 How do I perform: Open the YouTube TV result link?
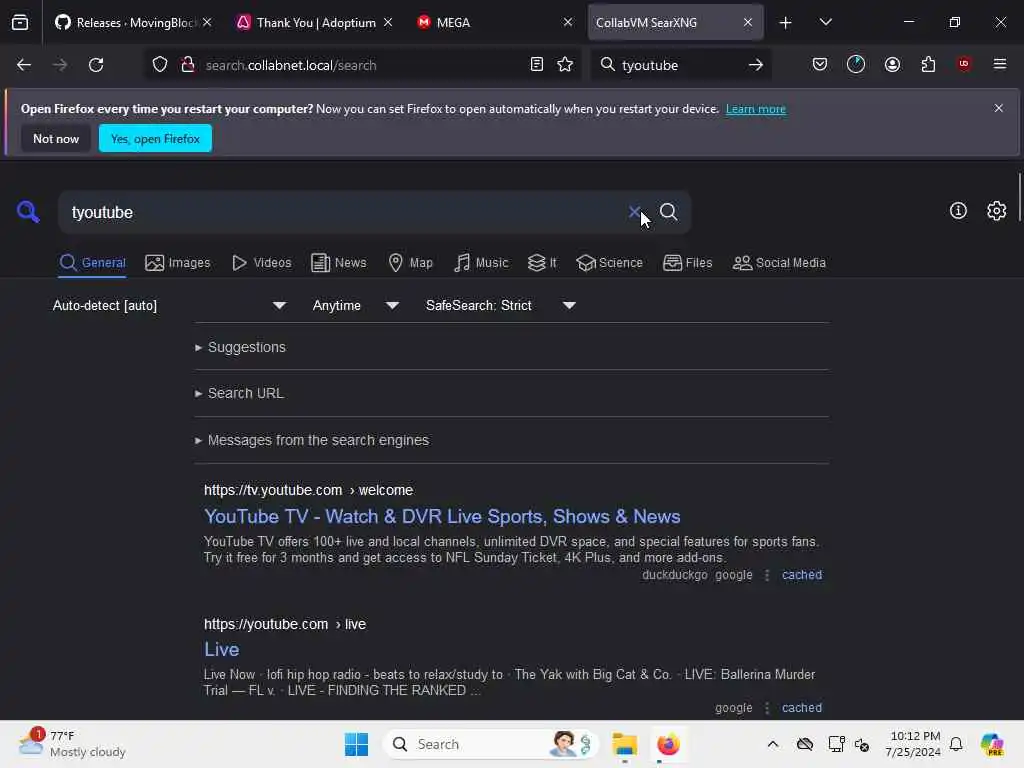pos(442,517)
